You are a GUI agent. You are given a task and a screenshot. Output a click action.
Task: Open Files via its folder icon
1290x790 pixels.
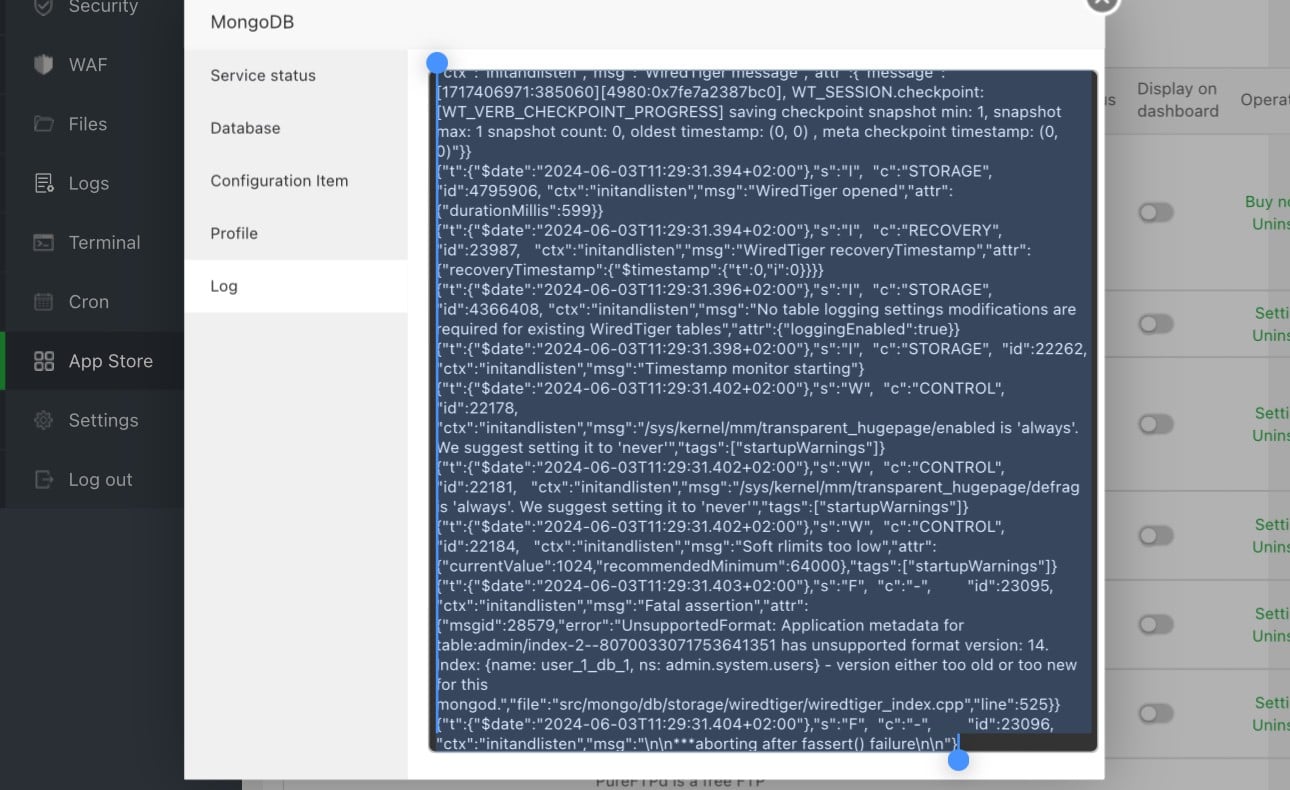point(43,124)
